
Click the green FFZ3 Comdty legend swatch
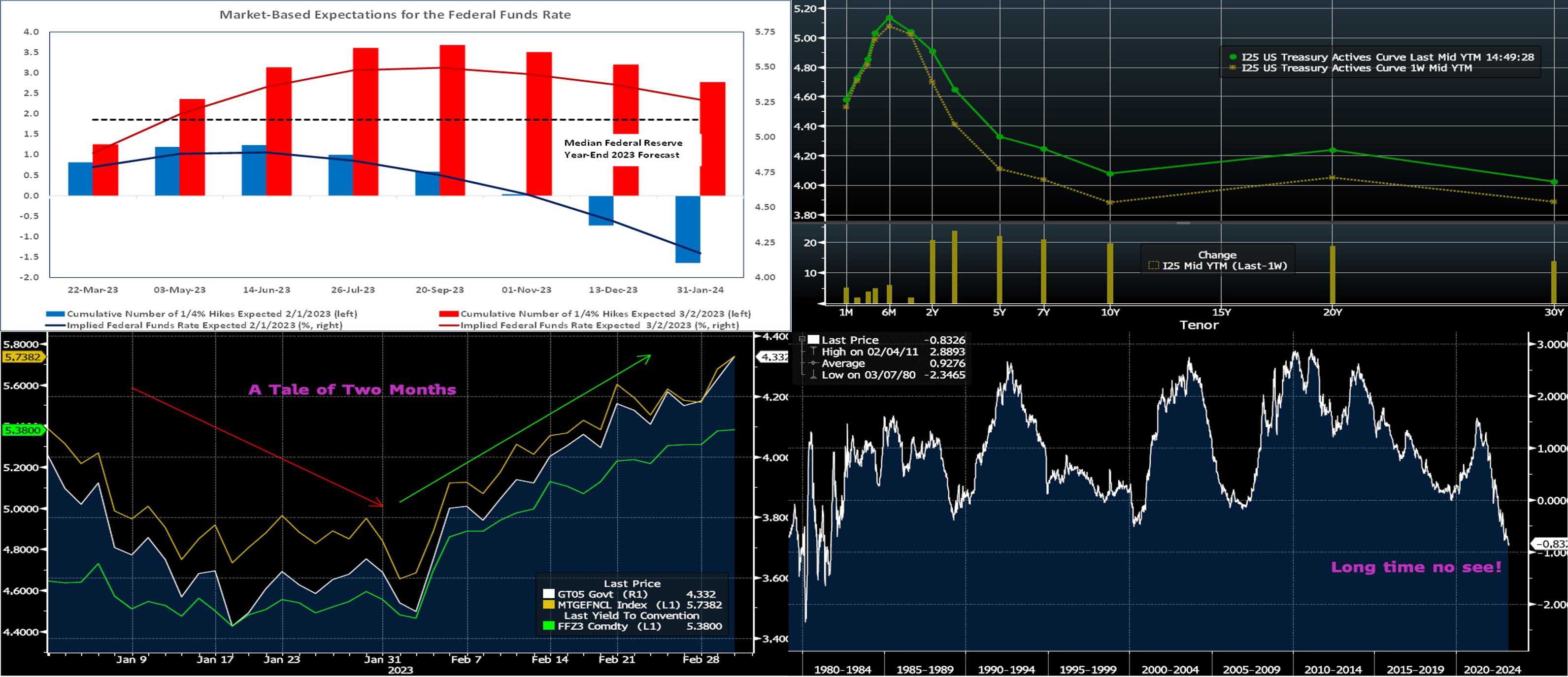point(548,626)
